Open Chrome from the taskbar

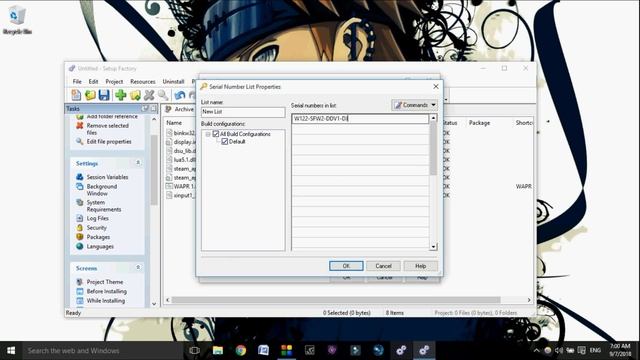click(x=241, y=350)
